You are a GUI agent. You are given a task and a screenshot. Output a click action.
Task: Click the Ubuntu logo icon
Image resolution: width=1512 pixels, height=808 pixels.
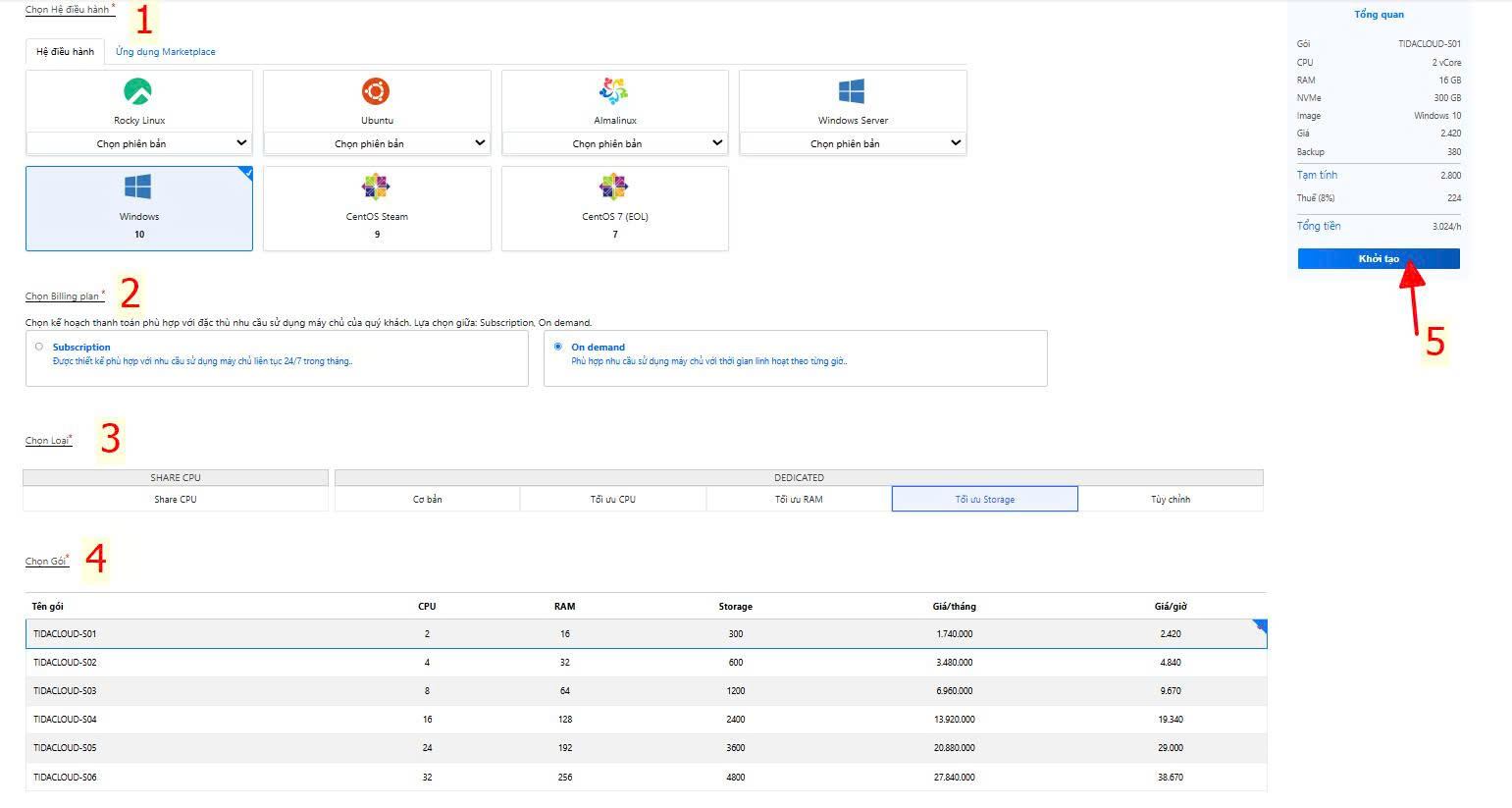(376, 92)
